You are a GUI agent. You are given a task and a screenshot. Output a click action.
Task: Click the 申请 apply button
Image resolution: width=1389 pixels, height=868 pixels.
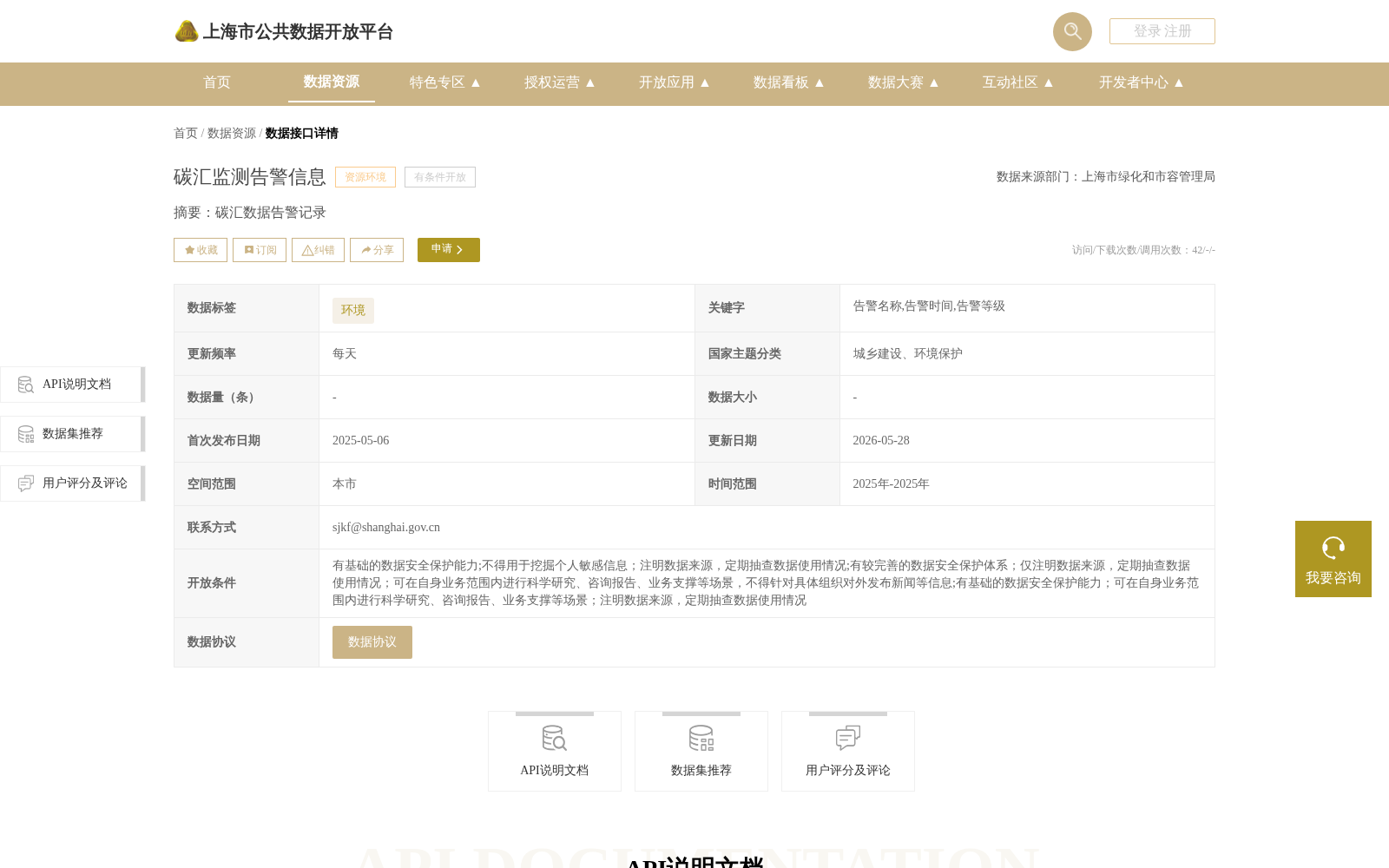[449, 250]
